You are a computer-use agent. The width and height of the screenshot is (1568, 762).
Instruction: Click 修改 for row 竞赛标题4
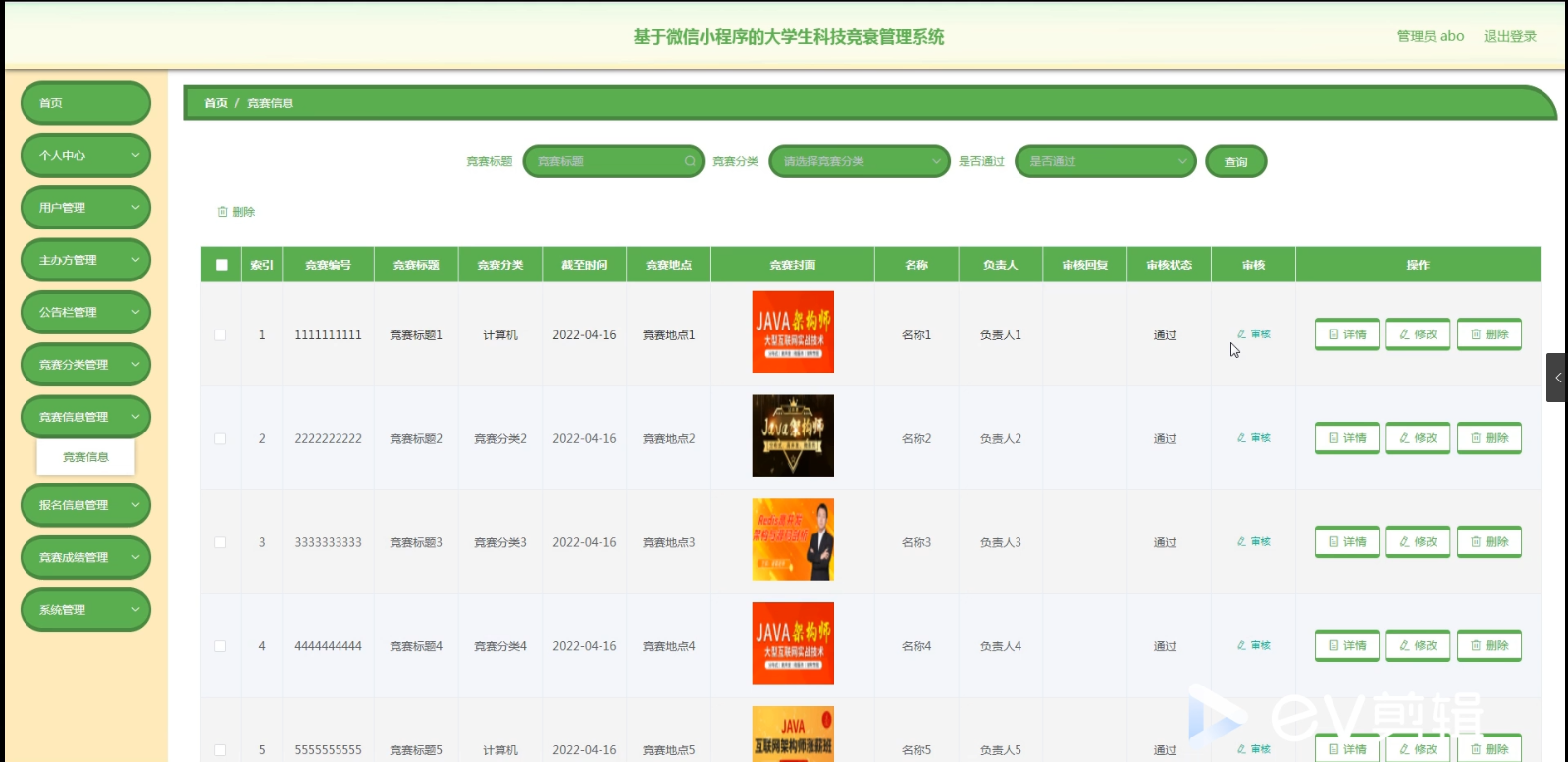click(x=1418, y=646)
